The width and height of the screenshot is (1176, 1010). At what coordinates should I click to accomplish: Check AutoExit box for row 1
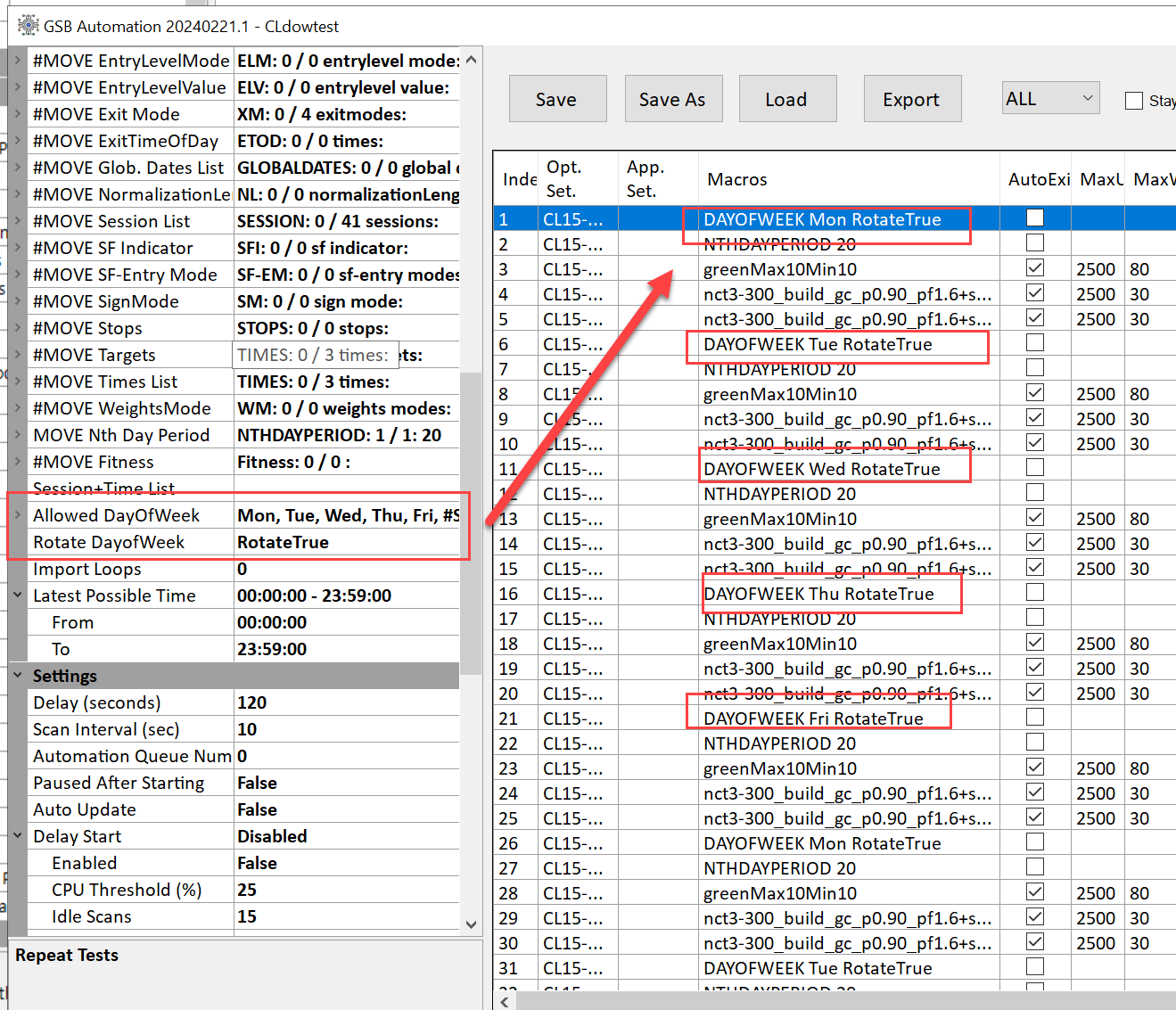coord(1034,218)
